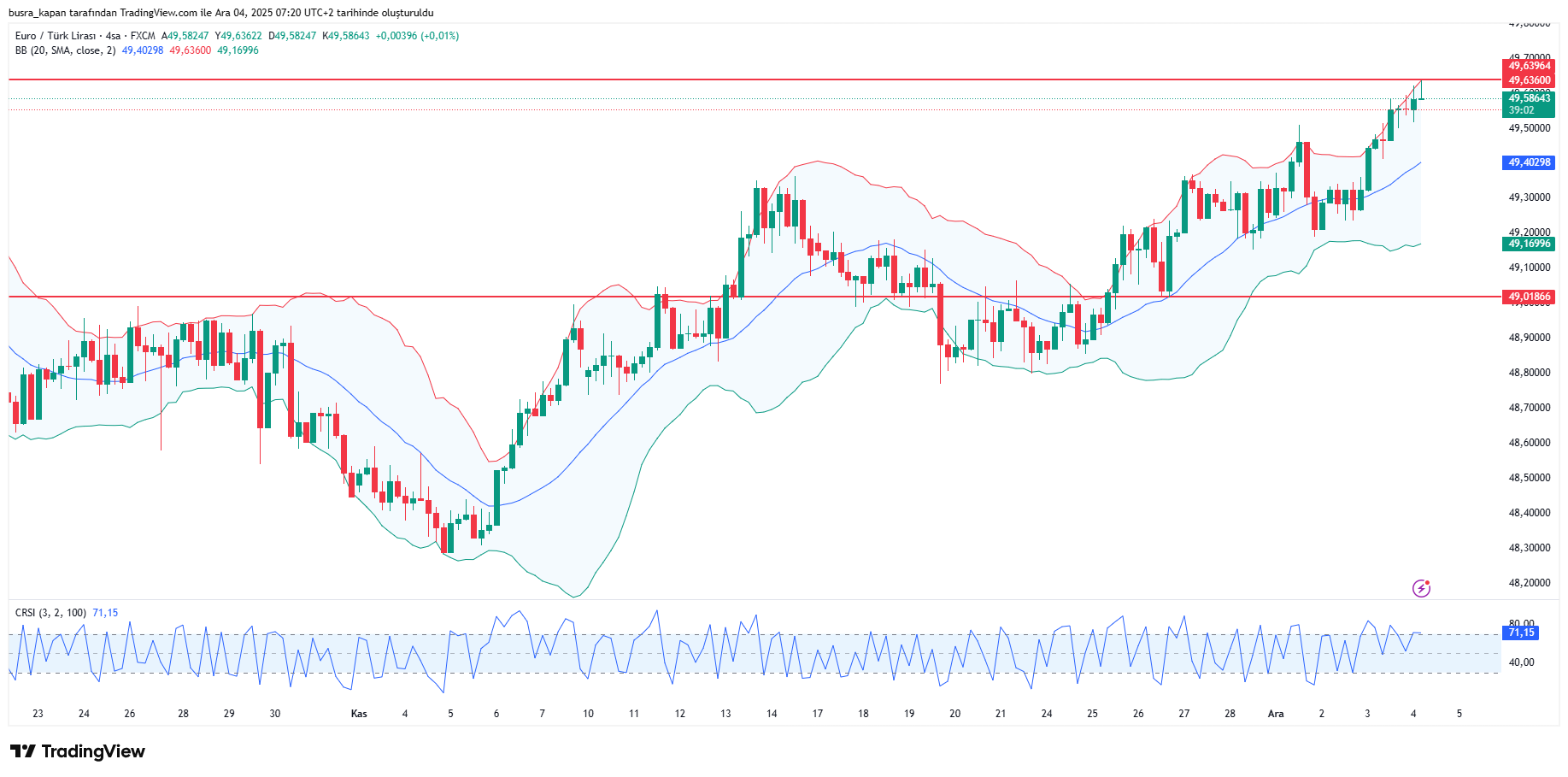Screen dimensions: 1568x777
Task: Click the red 49,63600 value in BB legend
Action: (x=190, y=50)
